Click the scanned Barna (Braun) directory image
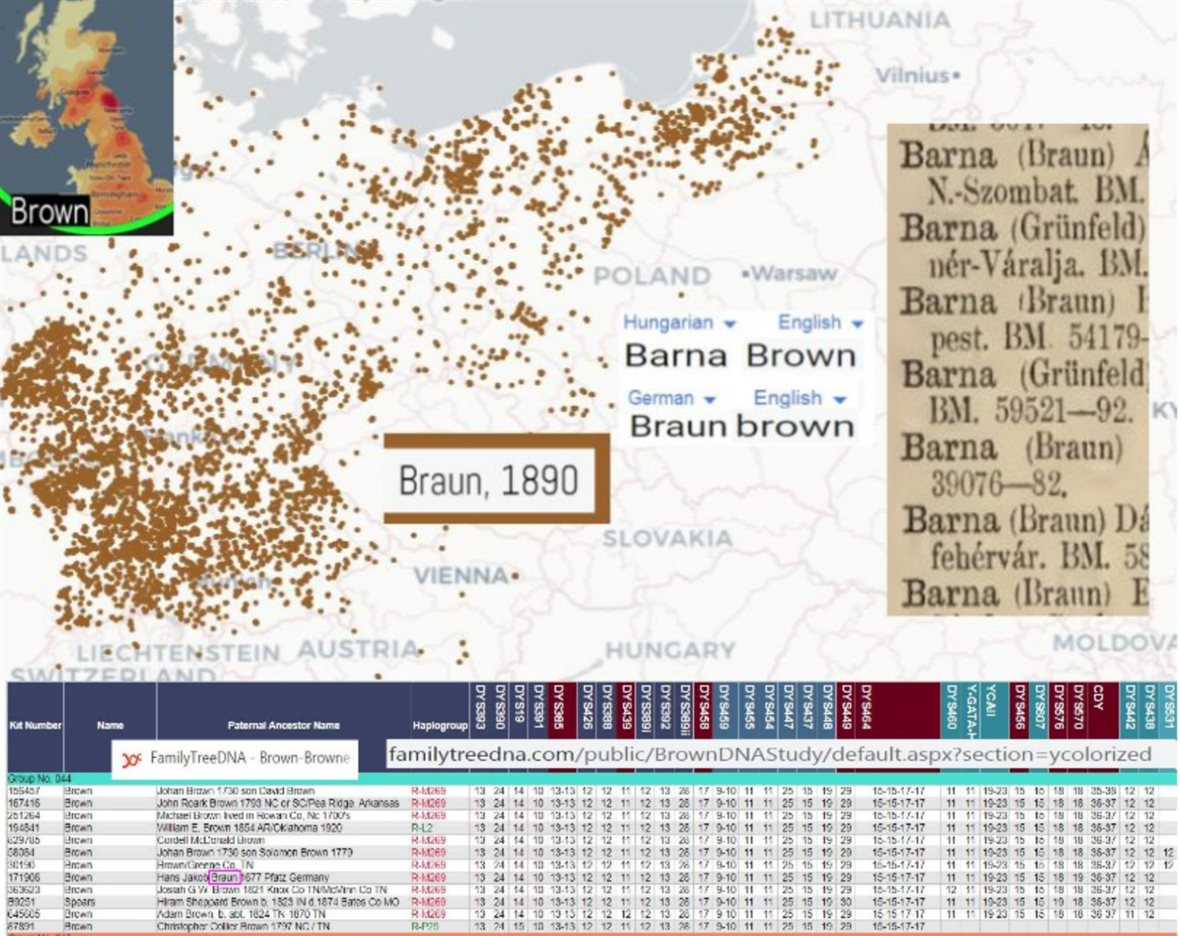 (1017, 369)
